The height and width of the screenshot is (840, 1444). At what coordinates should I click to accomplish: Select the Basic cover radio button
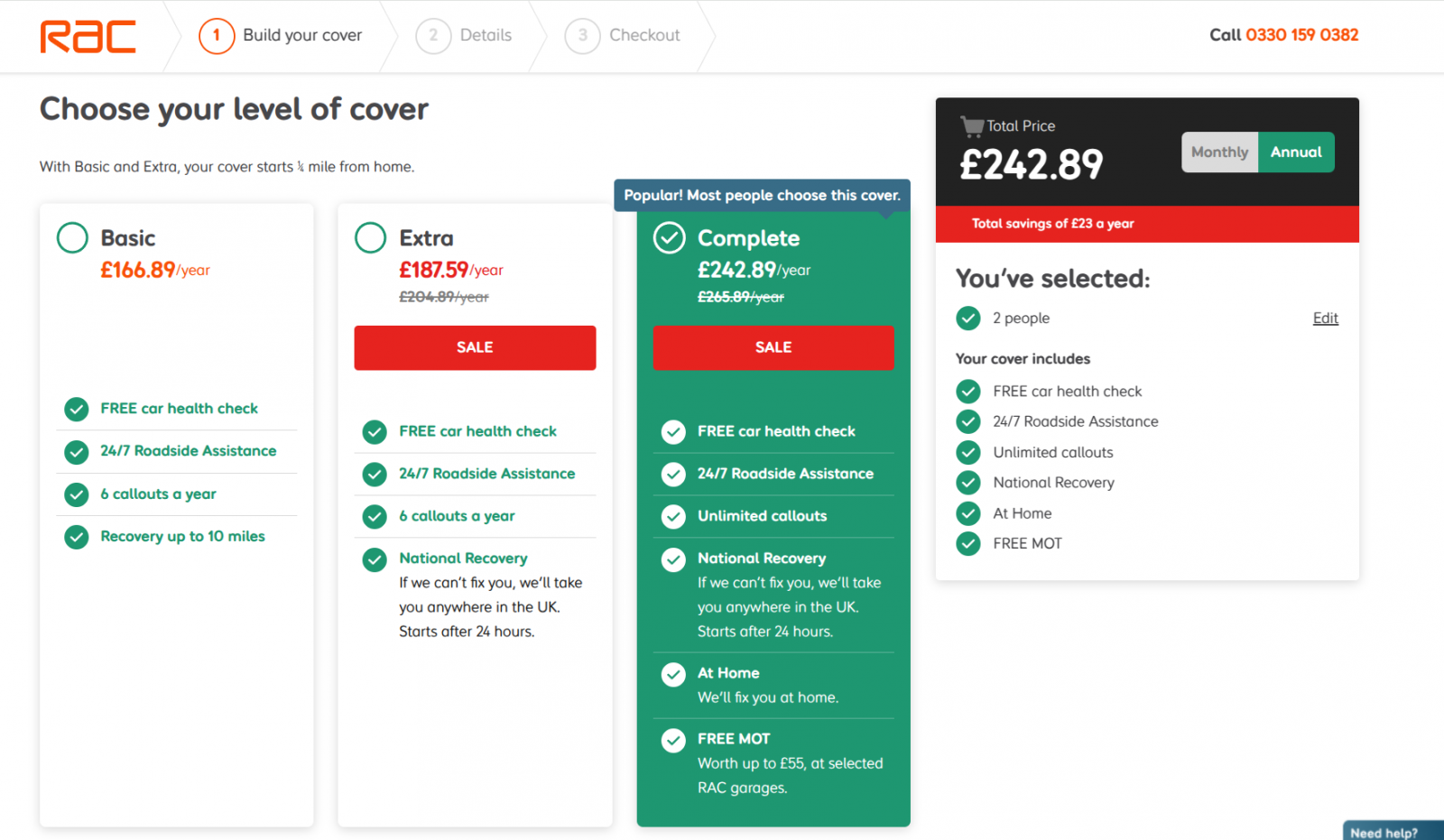pos(72,238)
